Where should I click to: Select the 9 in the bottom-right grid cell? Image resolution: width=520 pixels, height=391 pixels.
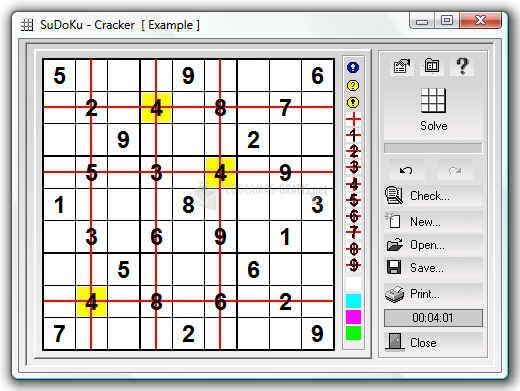[318, 333]
